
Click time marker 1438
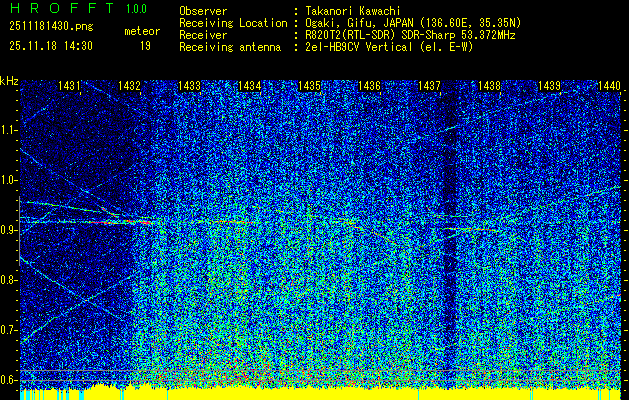coord(489,86)
